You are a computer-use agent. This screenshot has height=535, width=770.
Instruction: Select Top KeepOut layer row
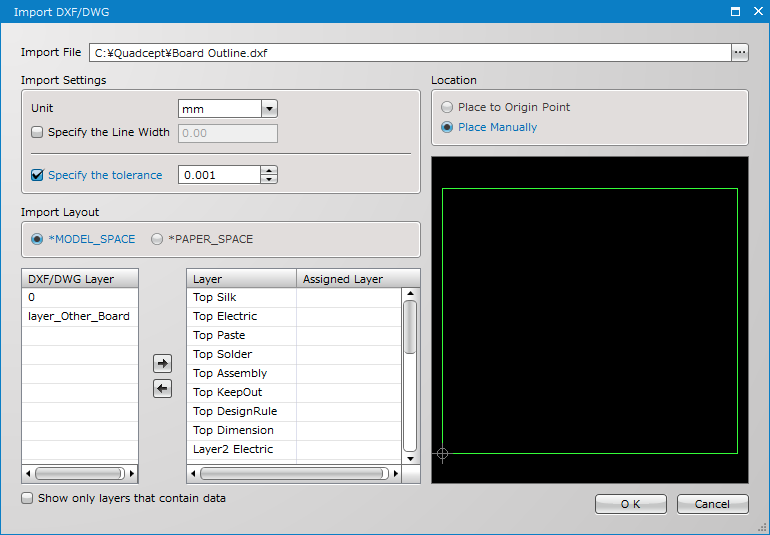(x=295, y=393)
